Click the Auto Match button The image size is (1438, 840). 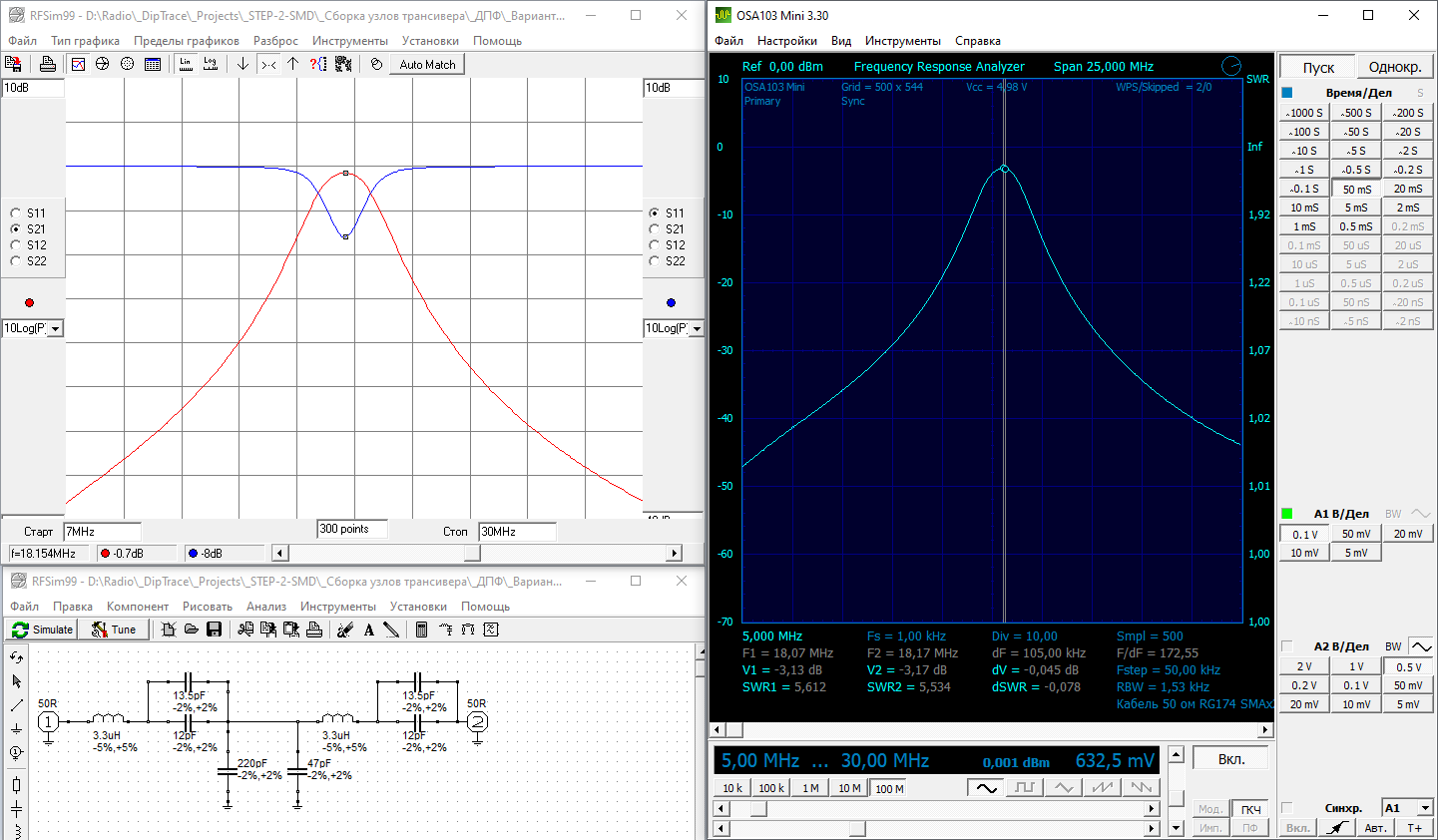coord(427,64)
